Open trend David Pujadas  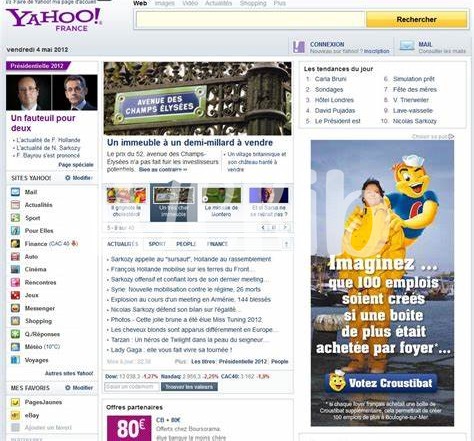335,110
